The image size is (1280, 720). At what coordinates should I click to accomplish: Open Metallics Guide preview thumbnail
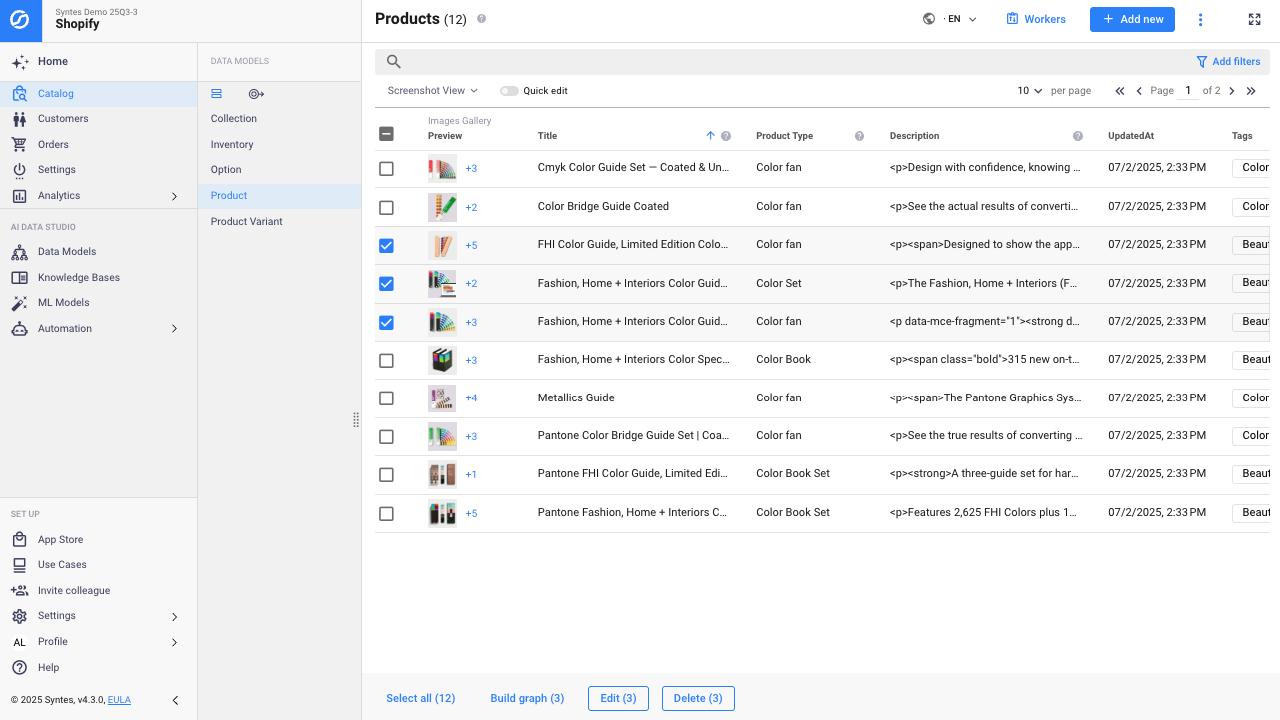(442, 399)
